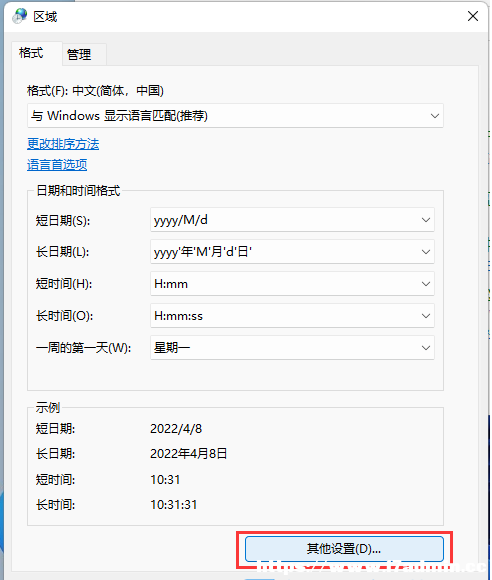Expand the 长时间 H:mm:ss dropdown
The height and width of the screenshot is (580, 492).
tap(292, 316)
